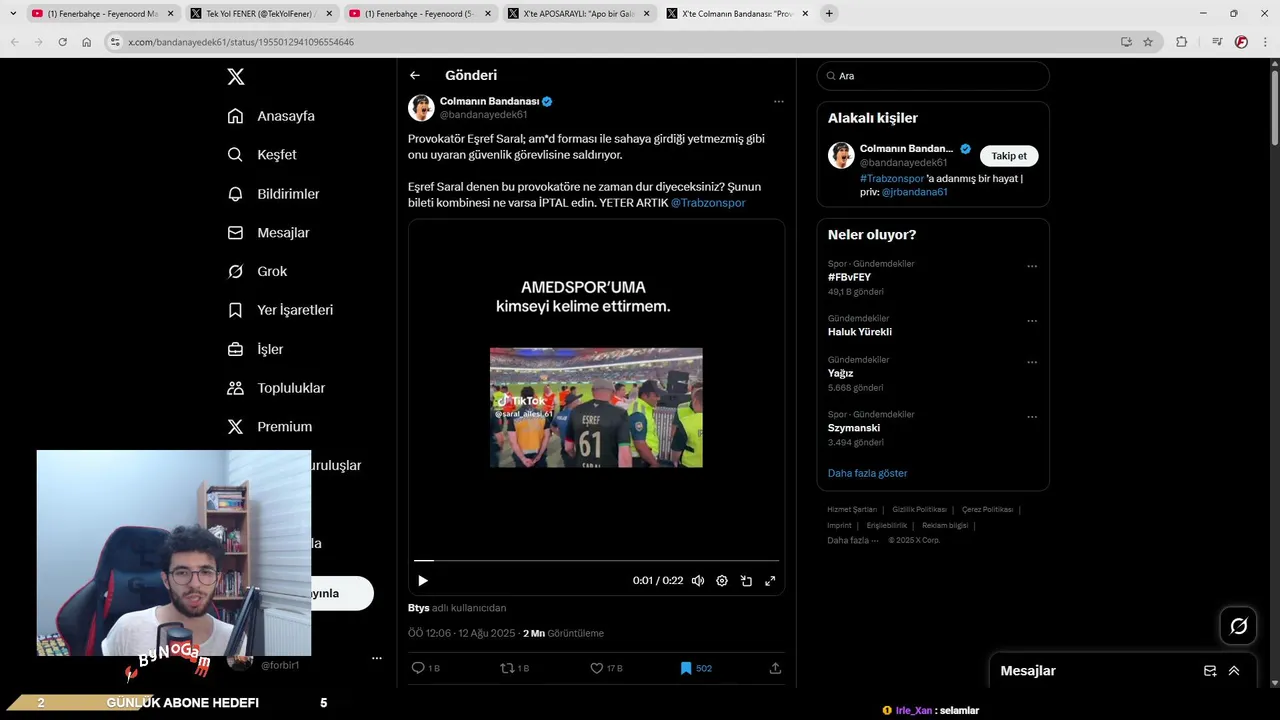The height and width of the screenshot is (720, 1280).
Task: Open Topluluklar communities
Action: (276, 388)
